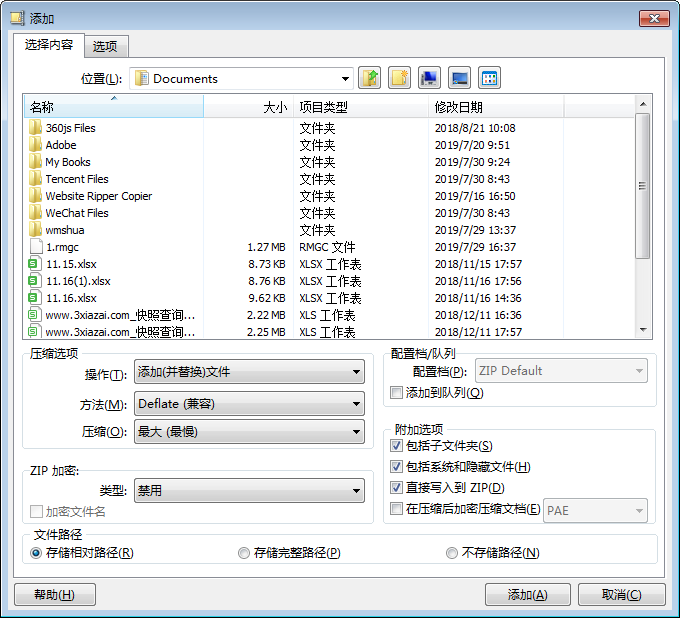Image resolution: width=680 pixels, height=618 pixels.
Task: Sort by 名称 column header
Action: [x=114, y=107]
